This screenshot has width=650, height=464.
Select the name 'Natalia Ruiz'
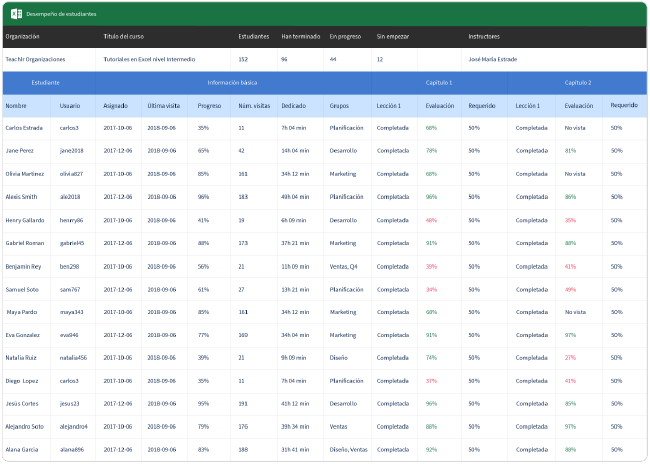tap(21, 357)
